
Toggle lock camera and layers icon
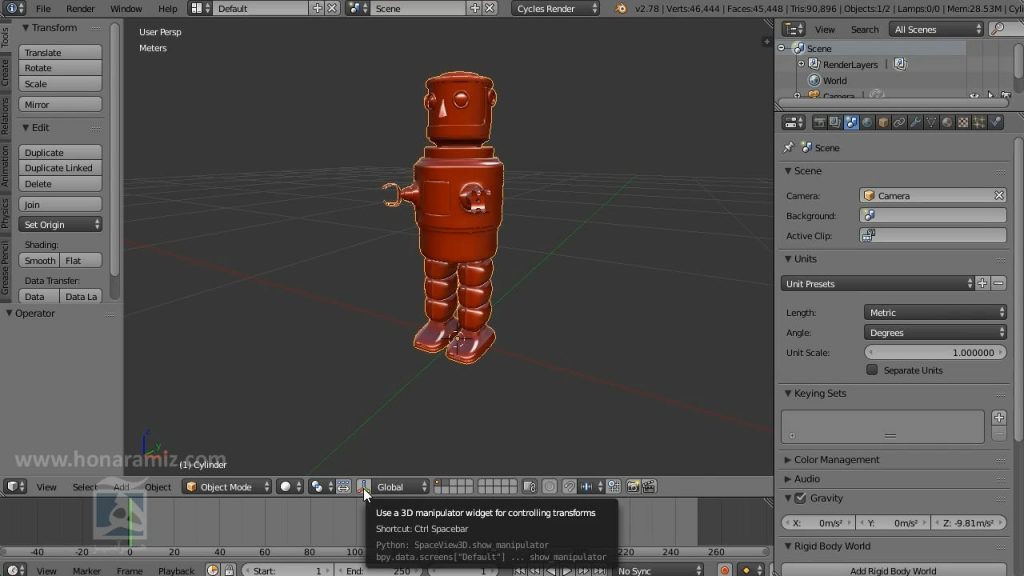(529, 487)
